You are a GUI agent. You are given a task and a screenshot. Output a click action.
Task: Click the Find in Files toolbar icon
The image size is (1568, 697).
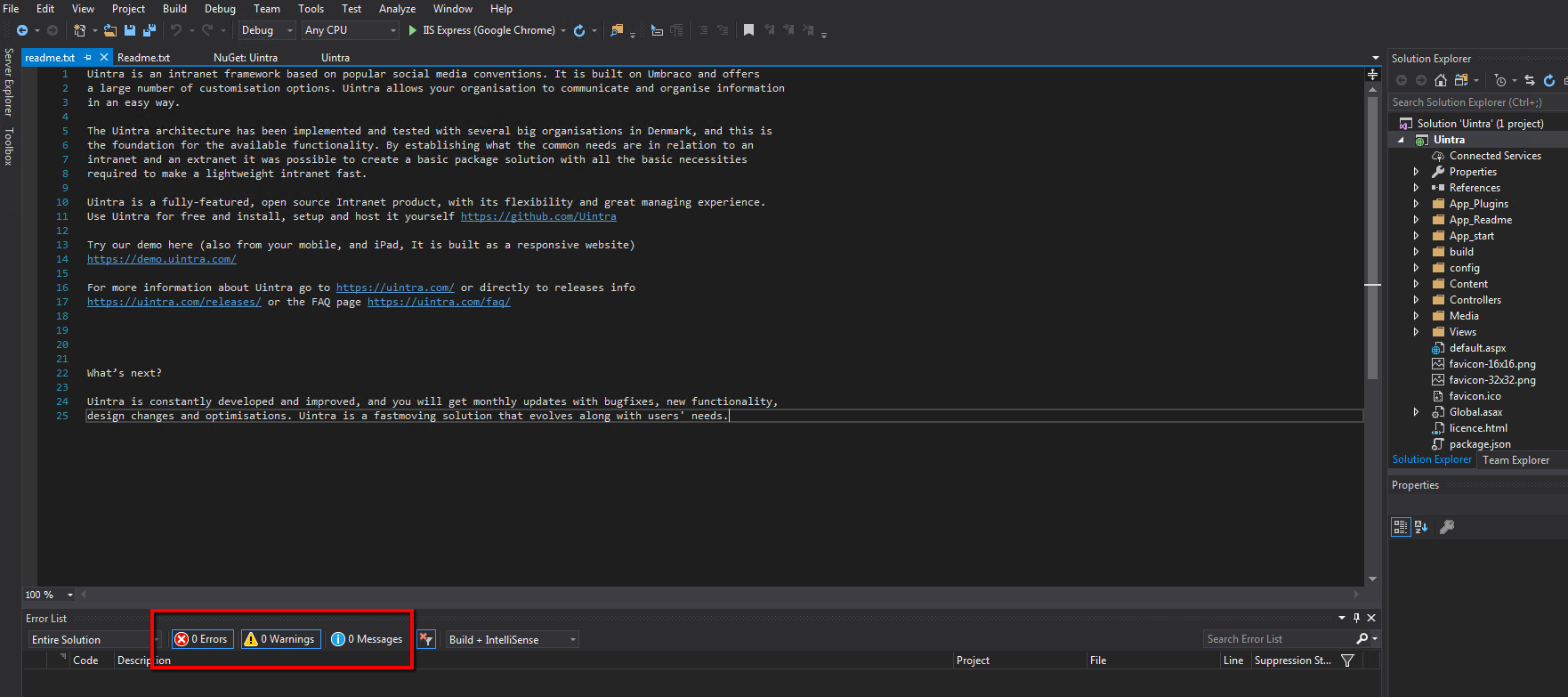617,30
